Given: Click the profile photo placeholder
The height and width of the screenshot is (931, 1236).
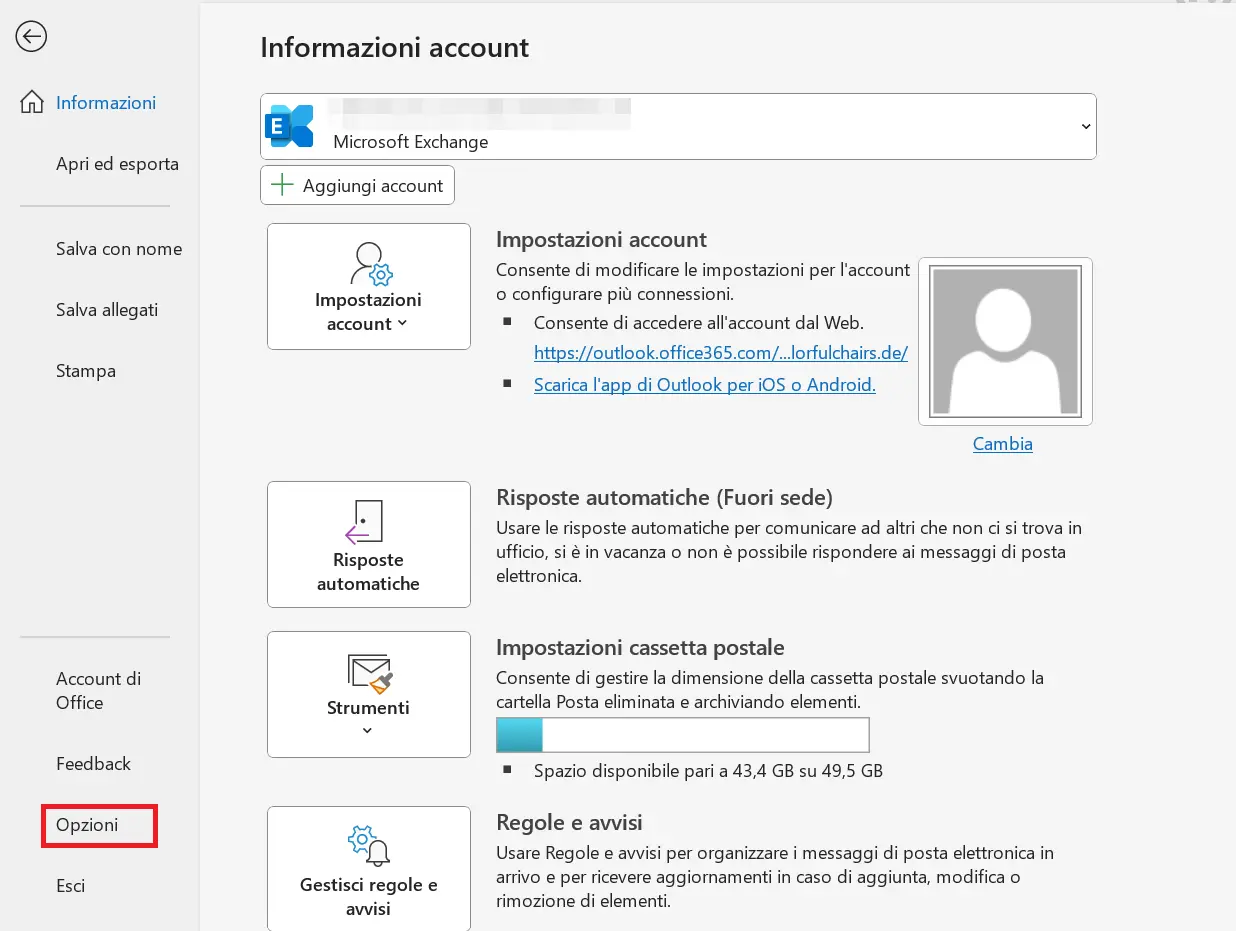Looking at the screenshot, I should (1005, 341).
